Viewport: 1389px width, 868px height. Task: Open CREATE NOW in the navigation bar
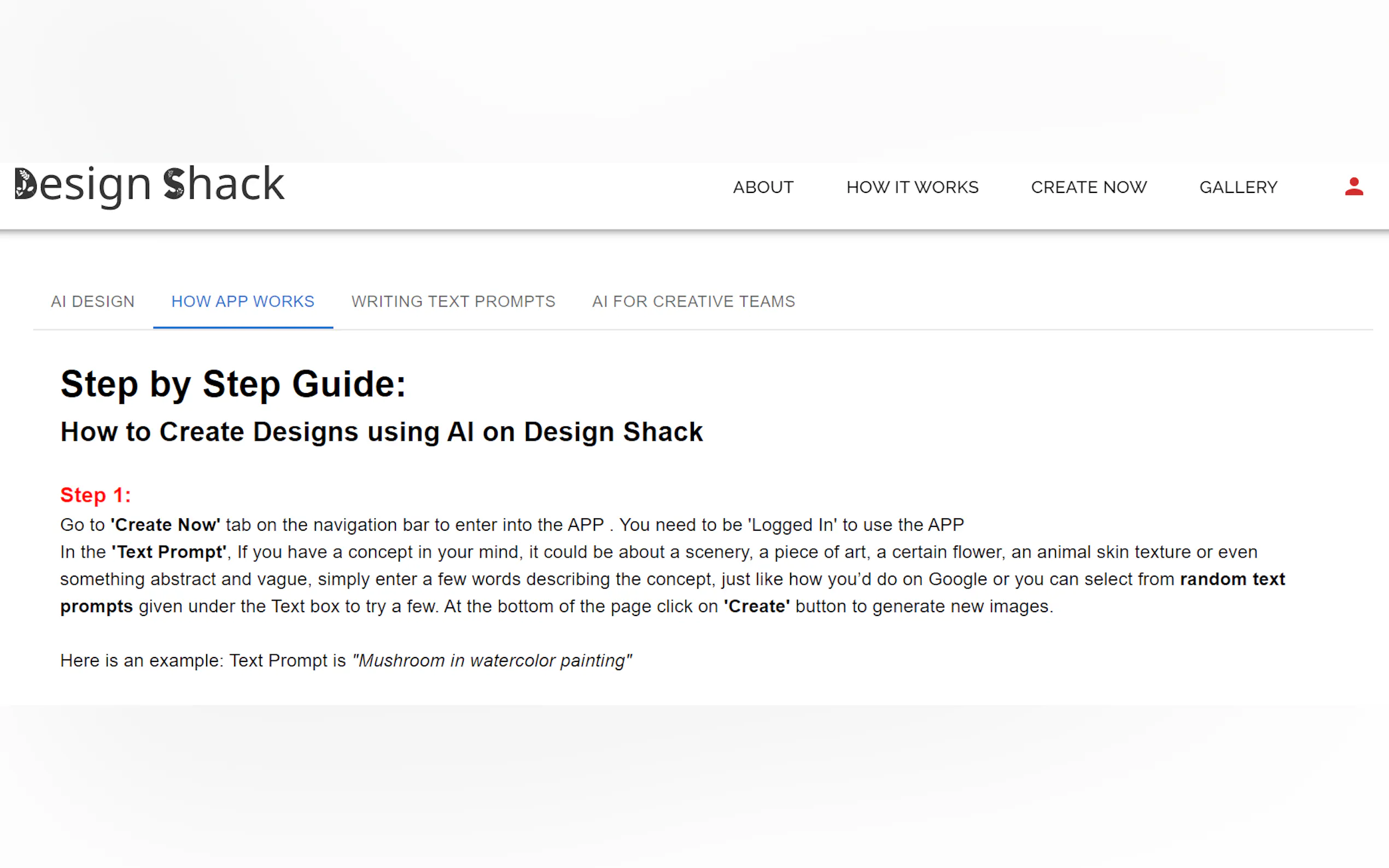point(1088,187)
